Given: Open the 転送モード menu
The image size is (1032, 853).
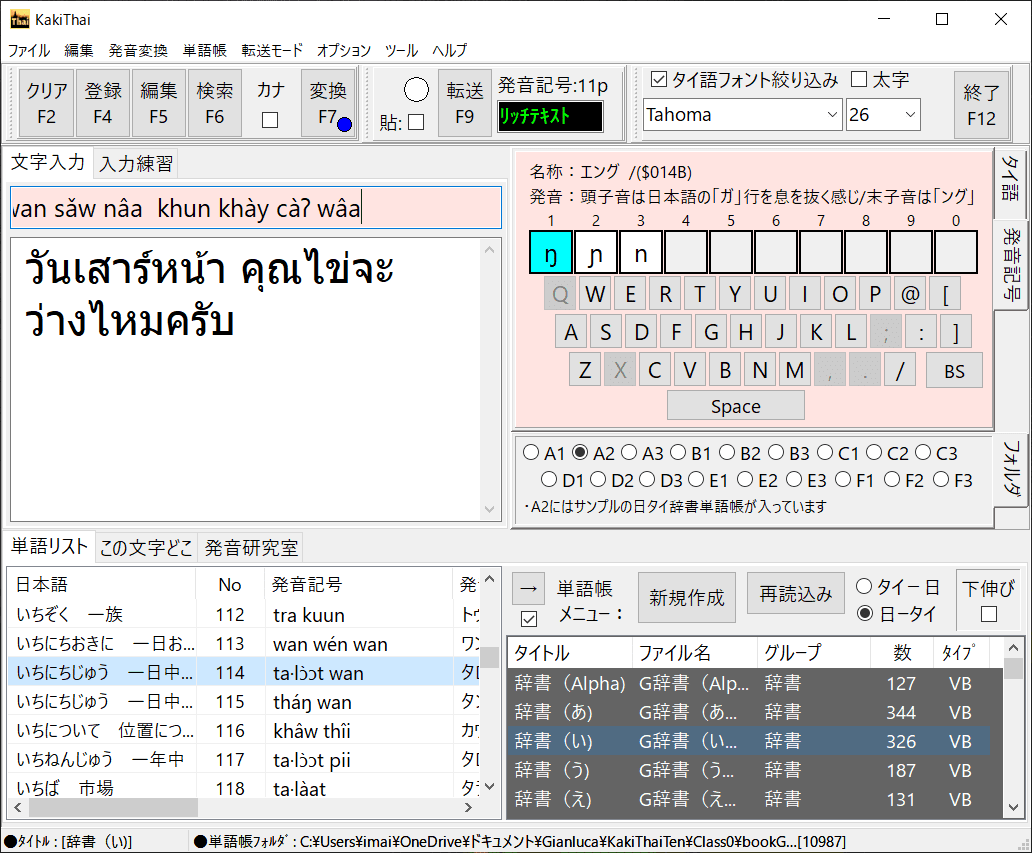Looking at the screenshot, I should [272, 50].
